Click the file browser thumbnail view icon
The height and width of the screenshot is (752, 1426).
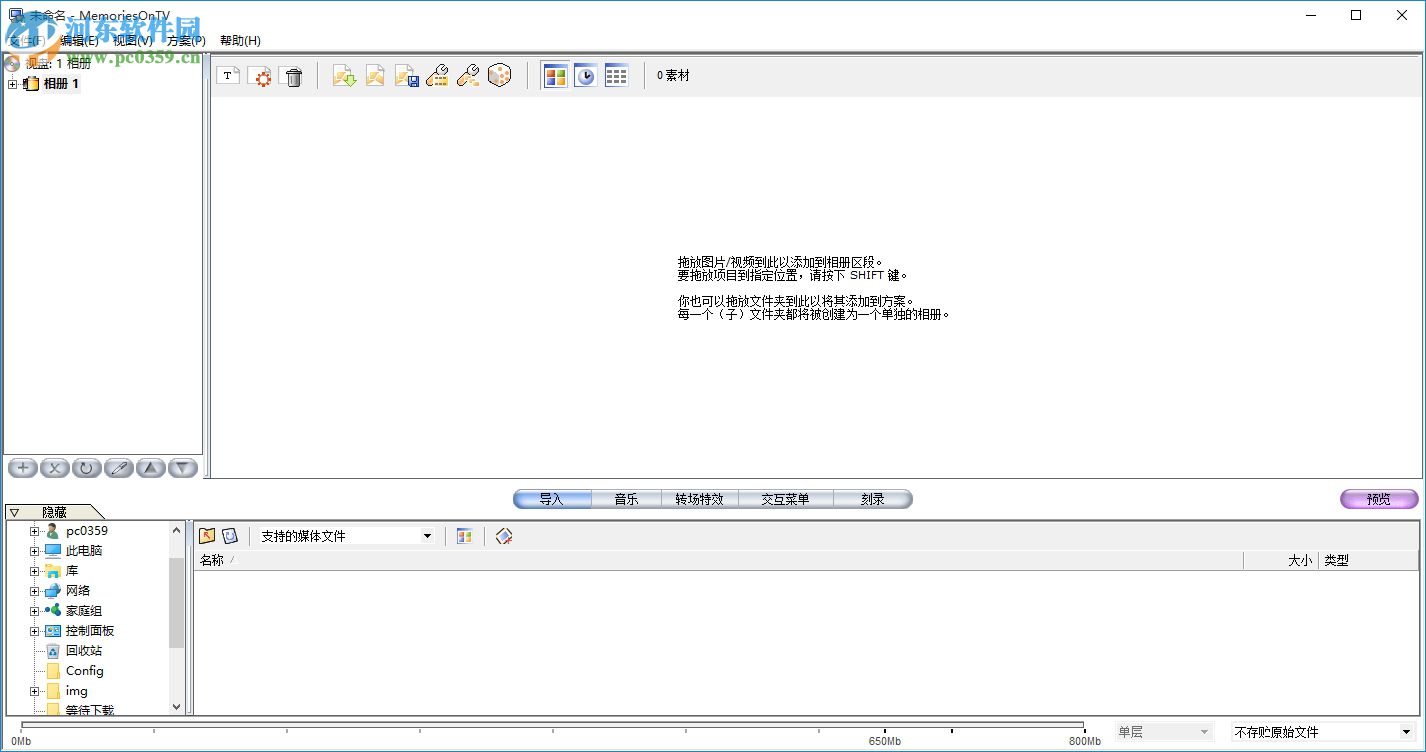tap(464, 536)
